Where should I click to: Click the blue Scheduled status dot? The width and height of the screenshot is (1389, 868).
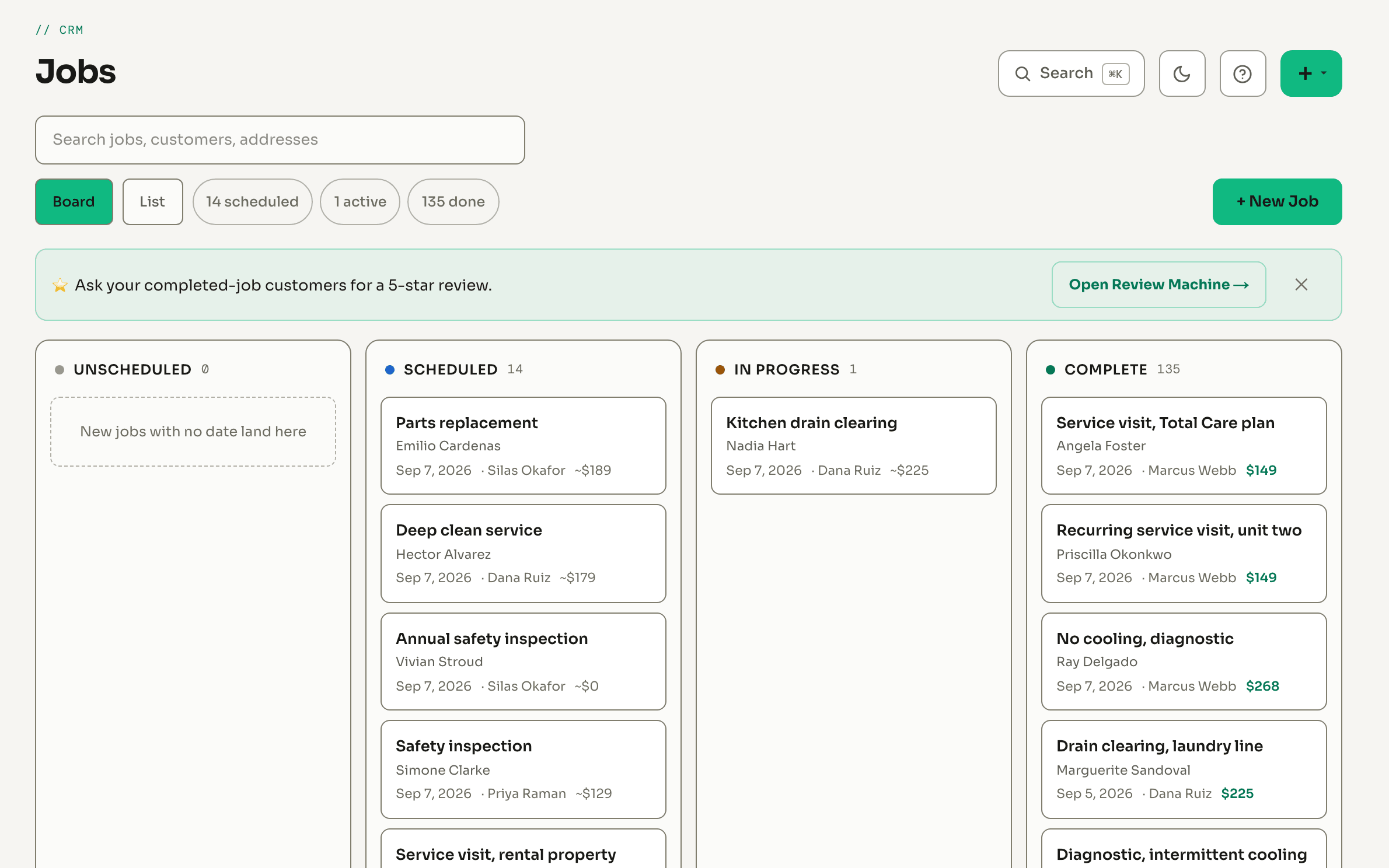(390, 369)
